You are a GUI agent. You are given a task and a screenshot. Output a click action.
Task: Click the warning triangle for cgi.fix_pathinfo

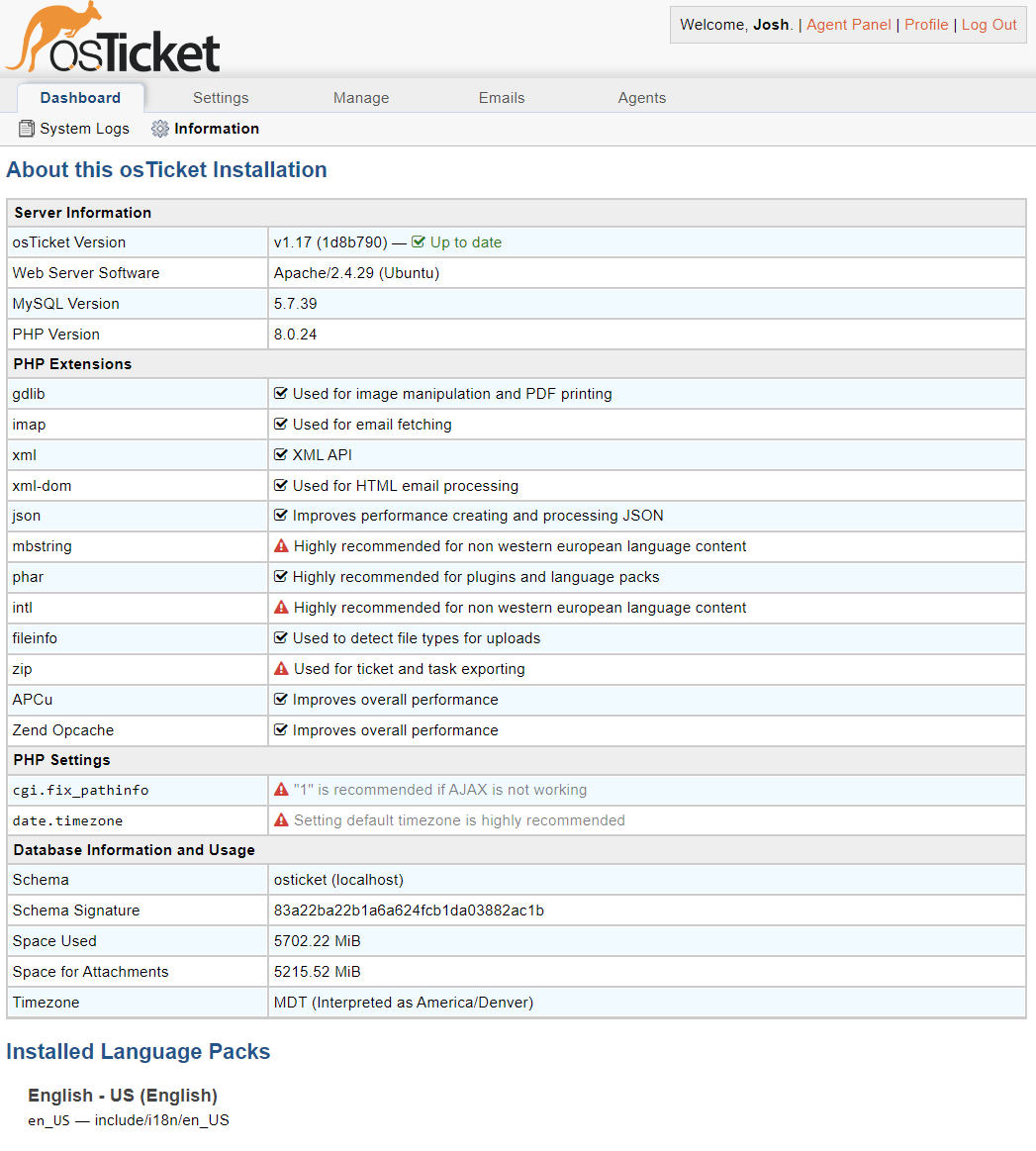point(281,790)
